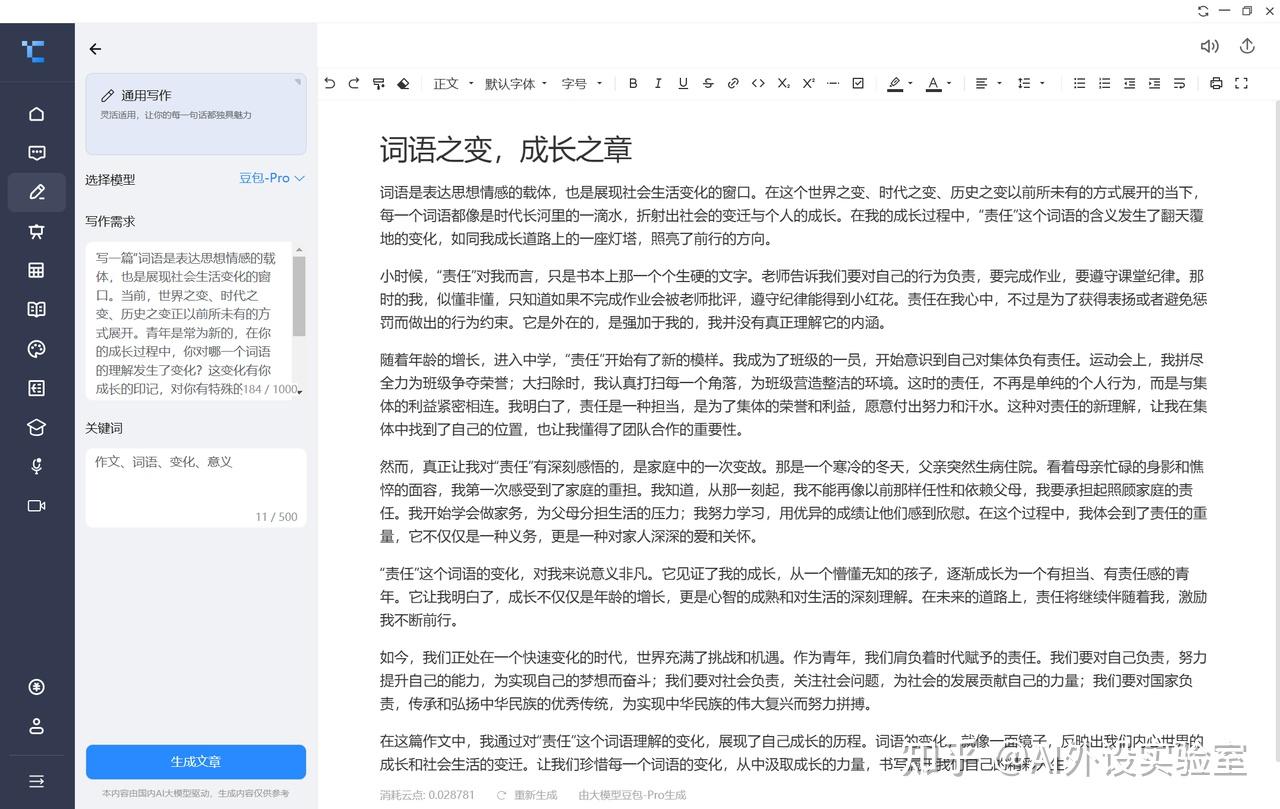This screenshot has width=1280, height=809.
Task: Print the document via printer icon
Action: [x=1216, y=84]
